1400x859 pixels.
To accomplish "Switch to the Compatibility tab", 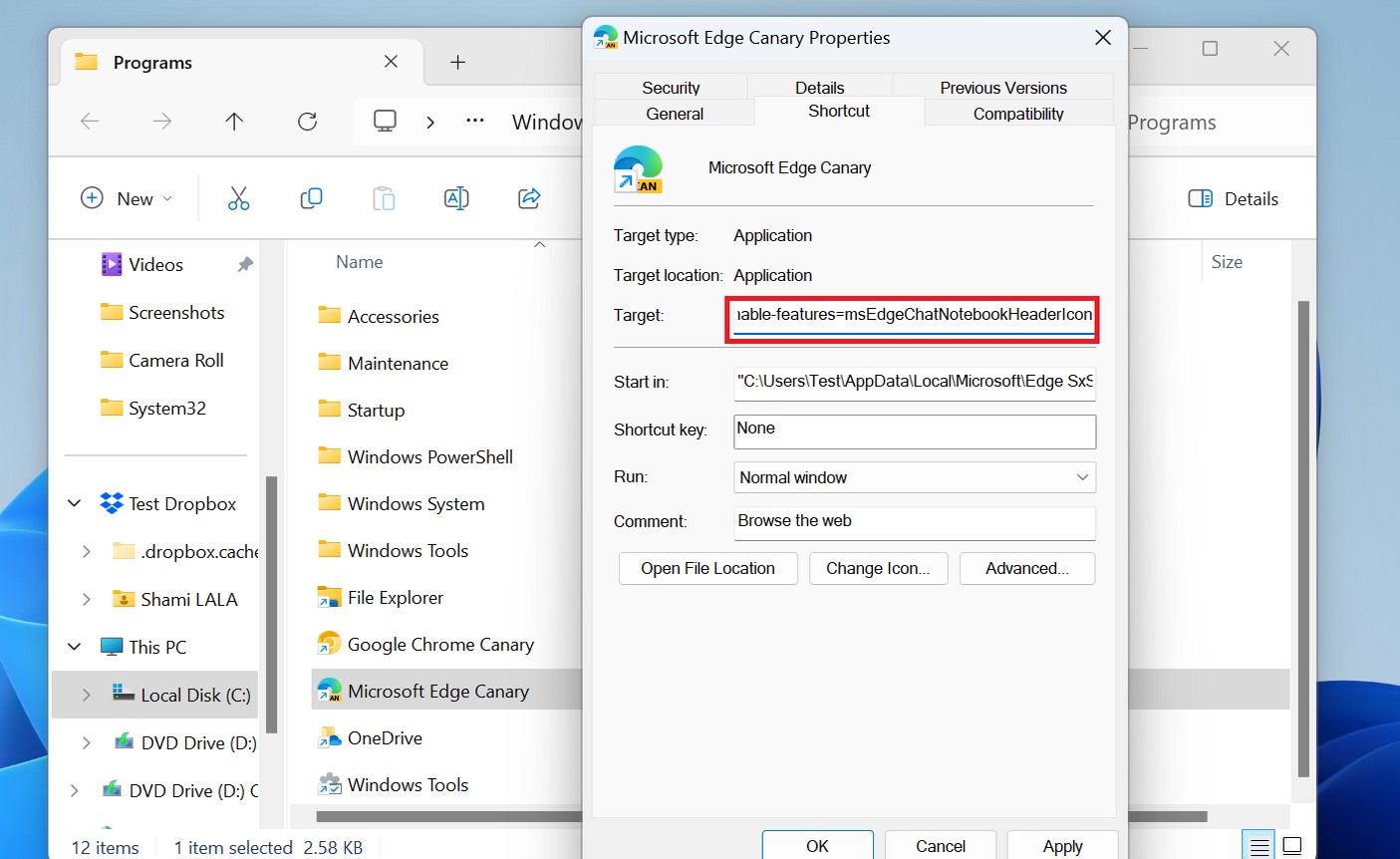I will [1017, 113].
